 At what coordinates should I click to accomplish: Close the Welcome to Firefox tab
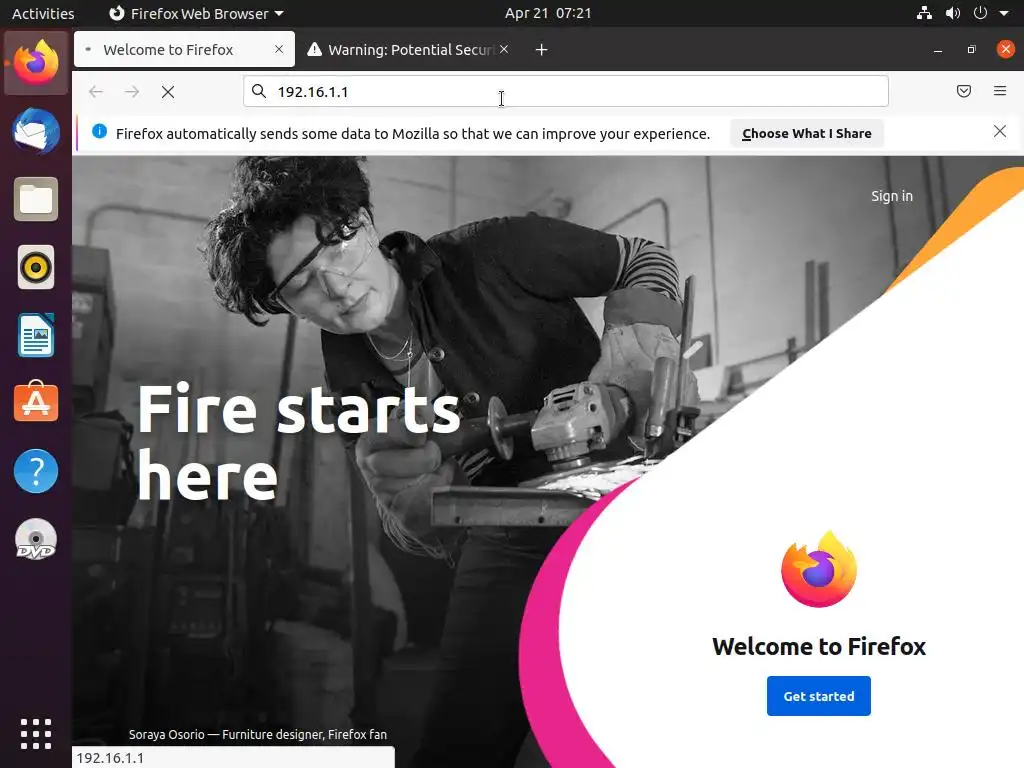coord(279,49)
